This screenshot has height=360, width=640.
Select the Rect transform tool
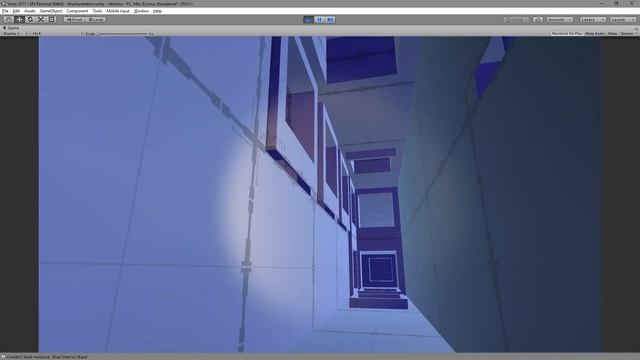tap(51, 20)
